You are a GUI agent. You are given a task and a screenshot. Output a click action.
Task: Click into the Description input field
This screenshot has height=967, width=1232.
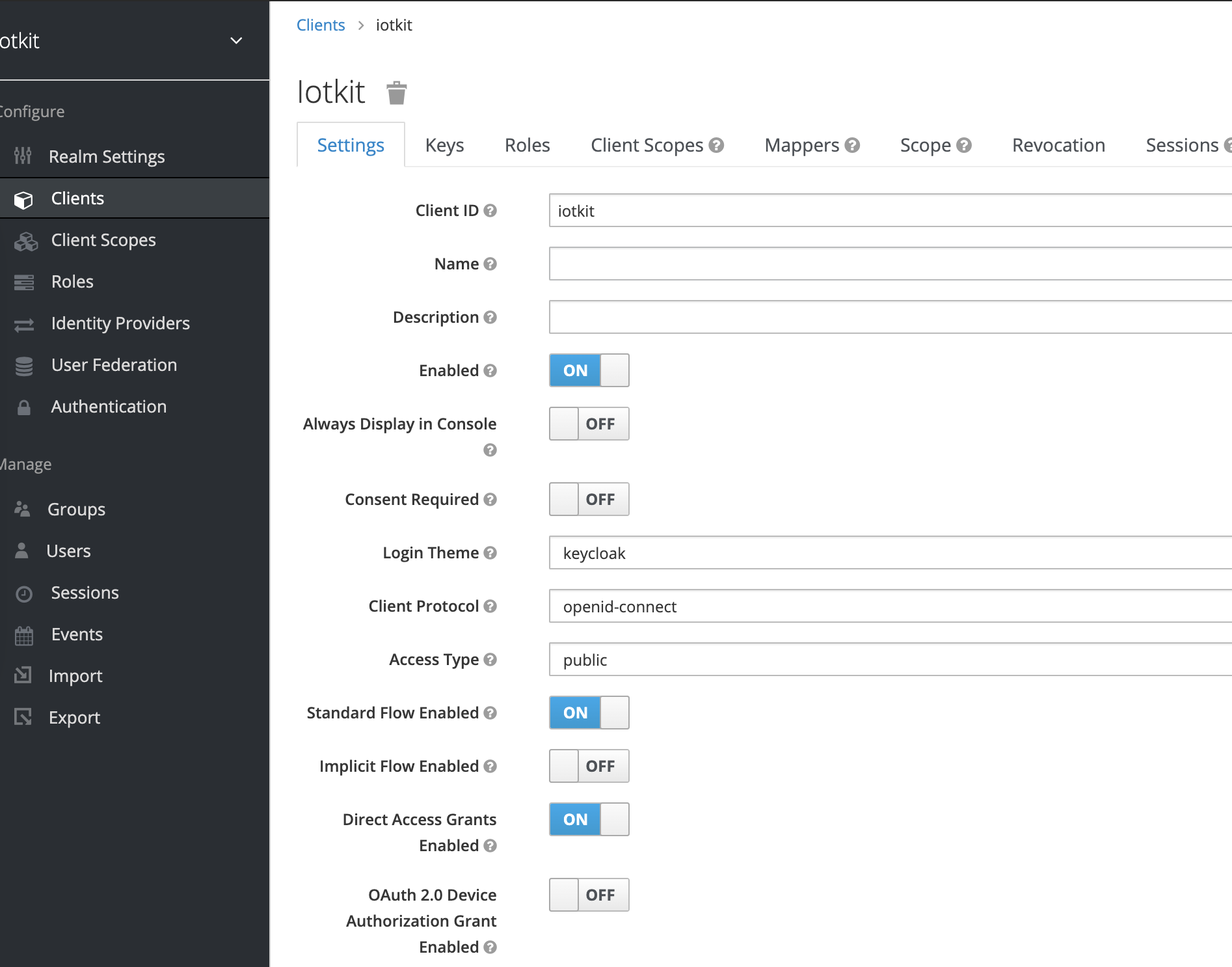click(891, 317)
